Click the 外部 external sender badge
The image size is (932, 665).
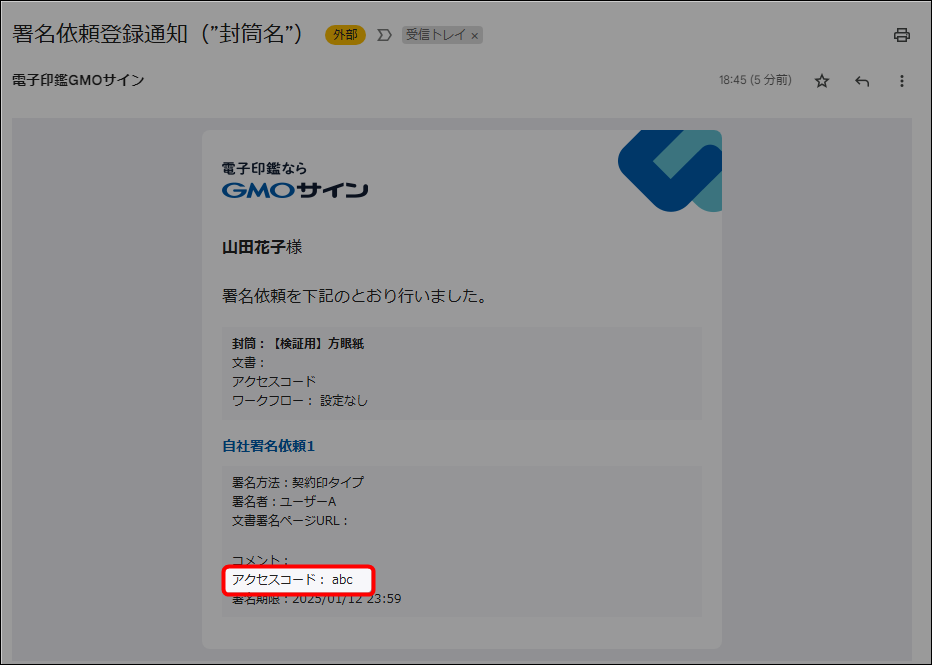tap(345, 35)
